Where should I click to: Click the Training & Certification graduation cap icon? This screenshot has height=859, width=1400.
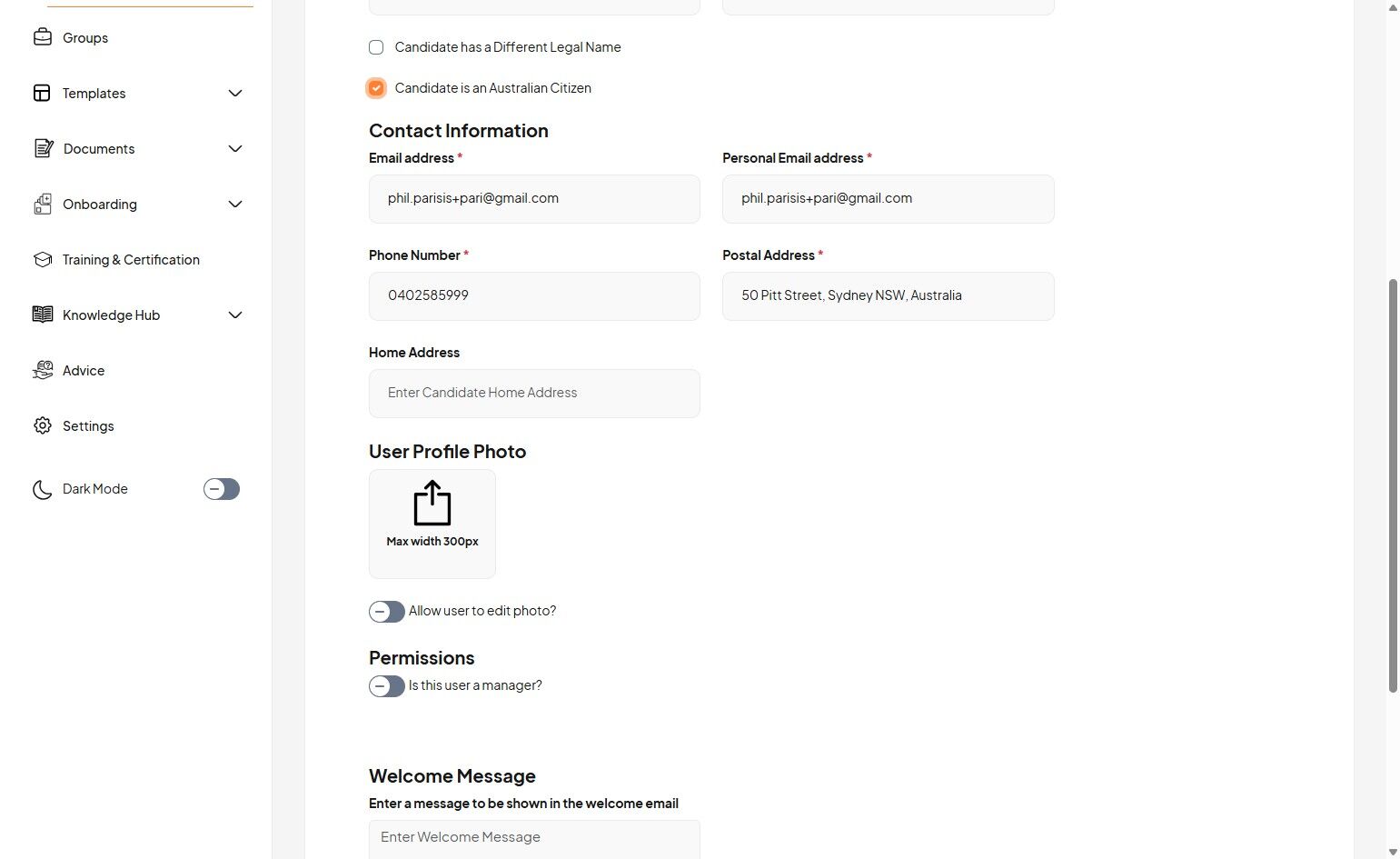coord(43,259)
